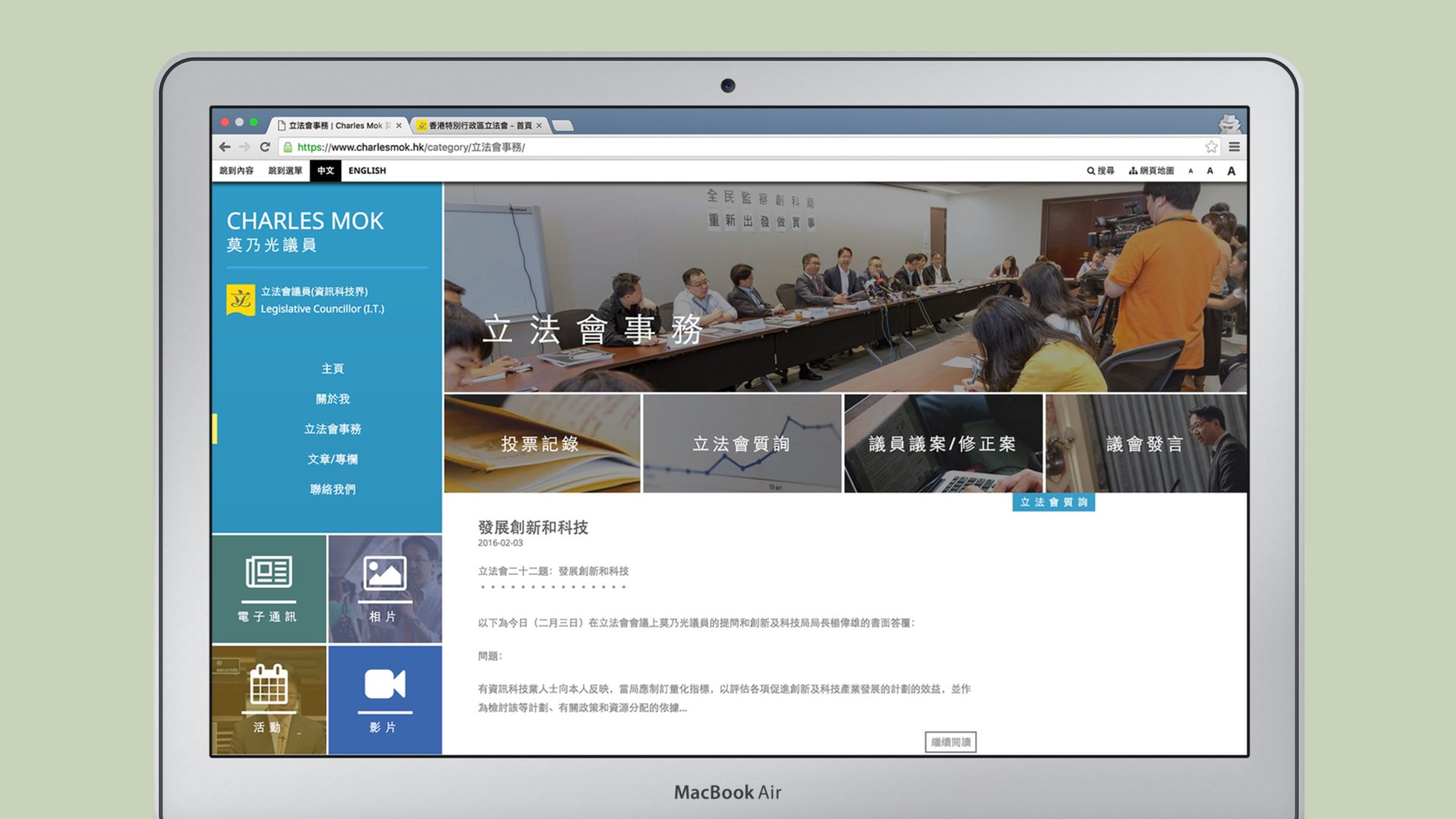
Task: Bookmark page with the star icon
Action: click(1211, 147)
